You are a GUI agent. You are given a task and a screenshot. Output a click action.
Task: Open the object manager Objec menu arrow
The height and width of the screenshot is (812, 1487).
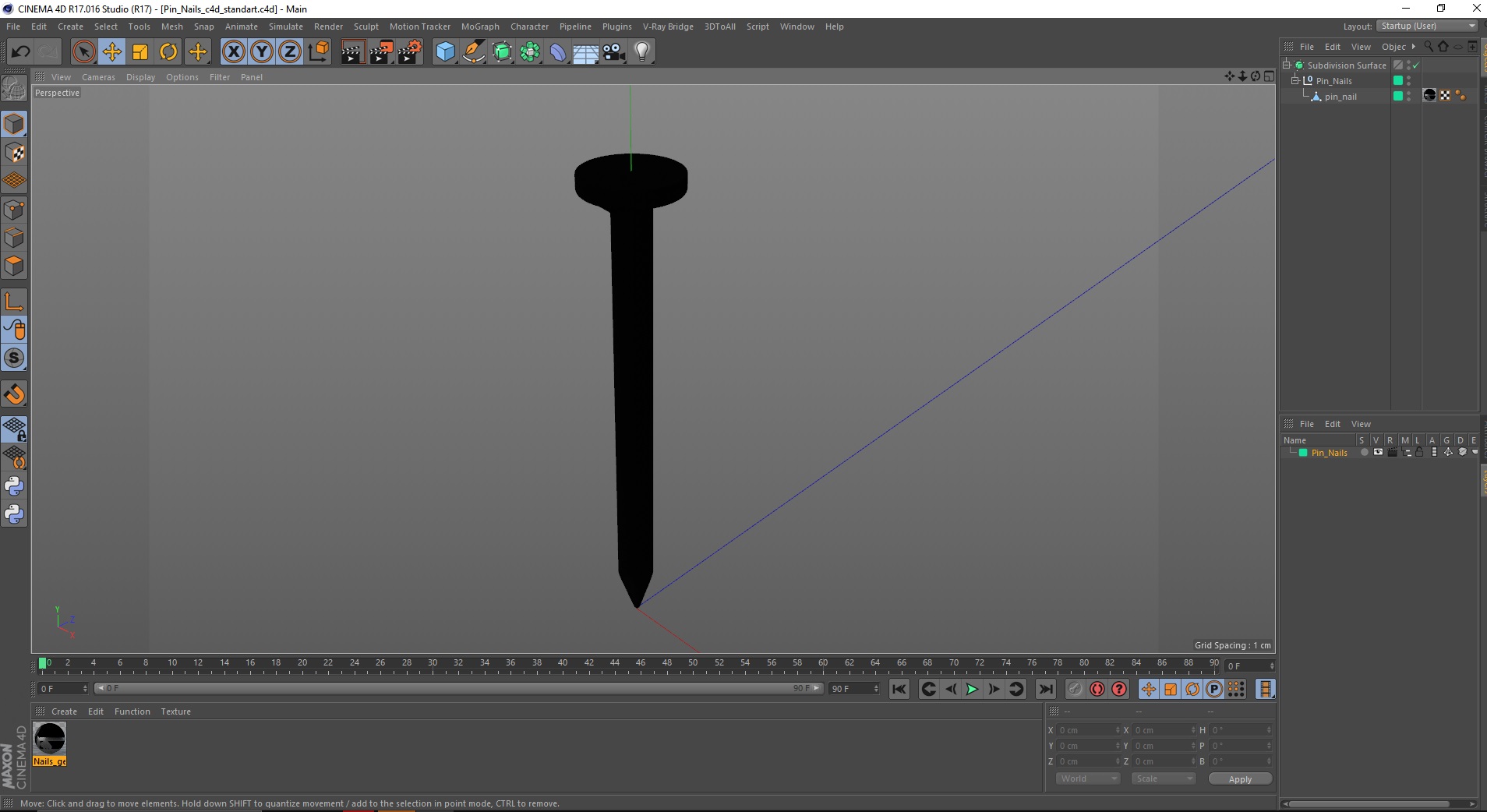pos(1413,47)
